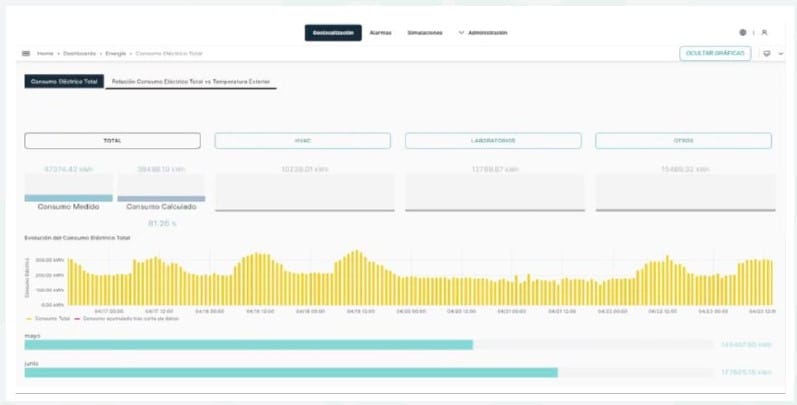Open the user profile icon
The image size is (797, 405).
[x=764, y=33]
